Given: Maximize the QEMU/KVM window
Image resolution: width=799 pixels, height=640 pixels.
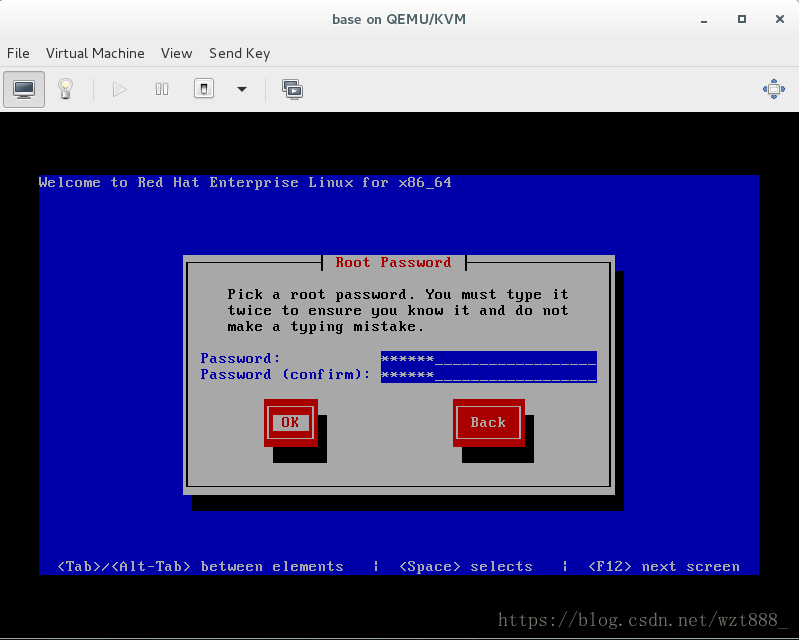Looking at the screenshot, I should pyautogui.click(x=742, y=19).
